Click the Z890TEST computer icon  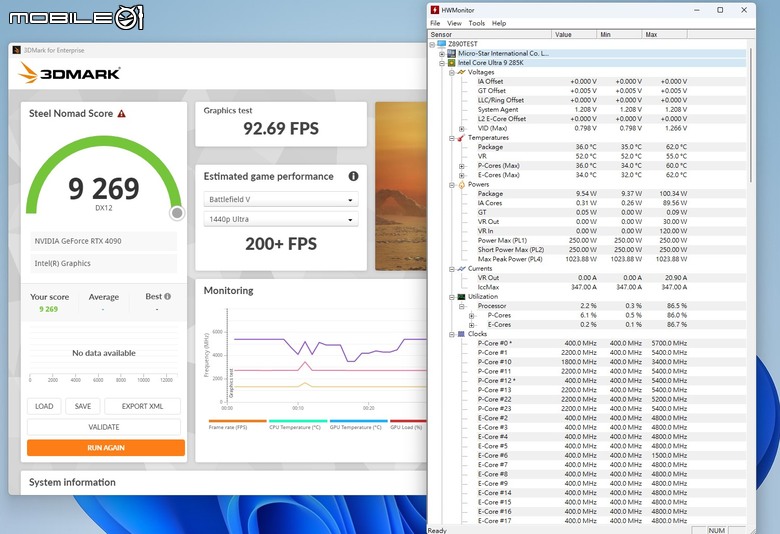[442, 44]
